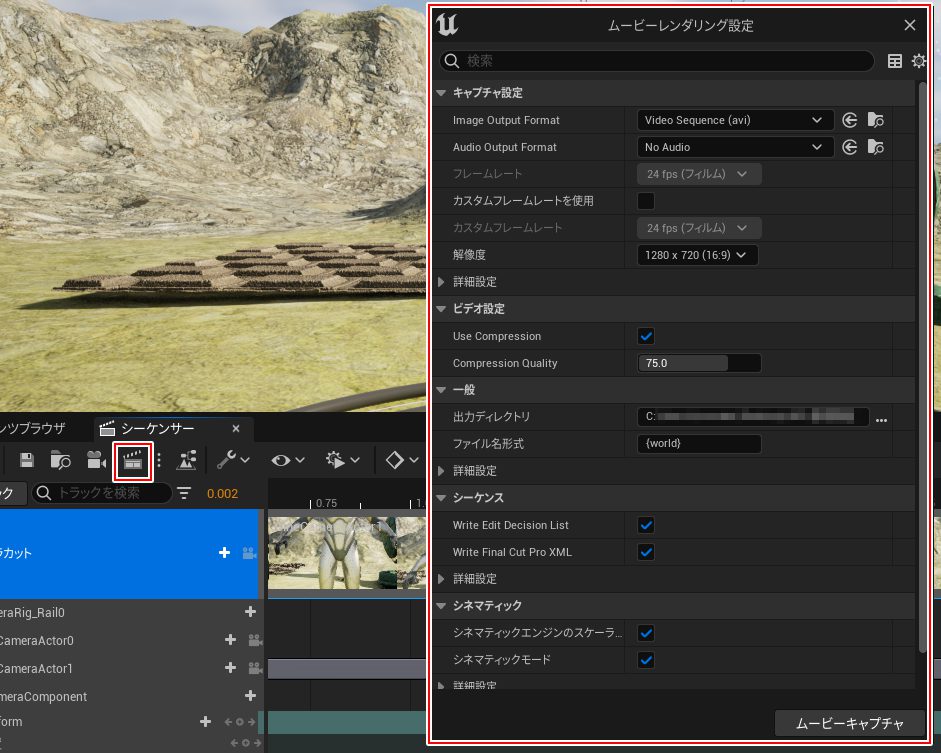The image size is (941, 753).
Task: Enable カスタムフレームレートを使用 checkbox
Action: click(646, 201)
